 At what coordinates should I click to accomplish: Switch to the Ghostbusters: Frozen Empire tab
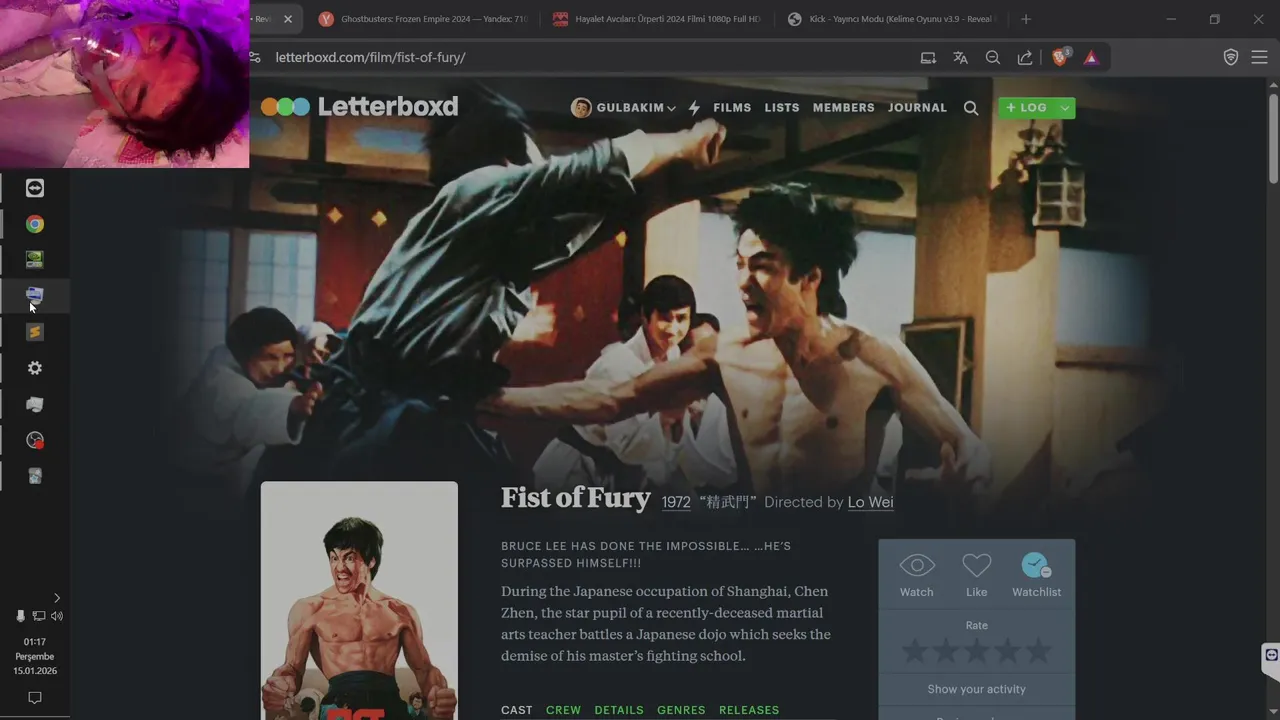pos(422,19)
